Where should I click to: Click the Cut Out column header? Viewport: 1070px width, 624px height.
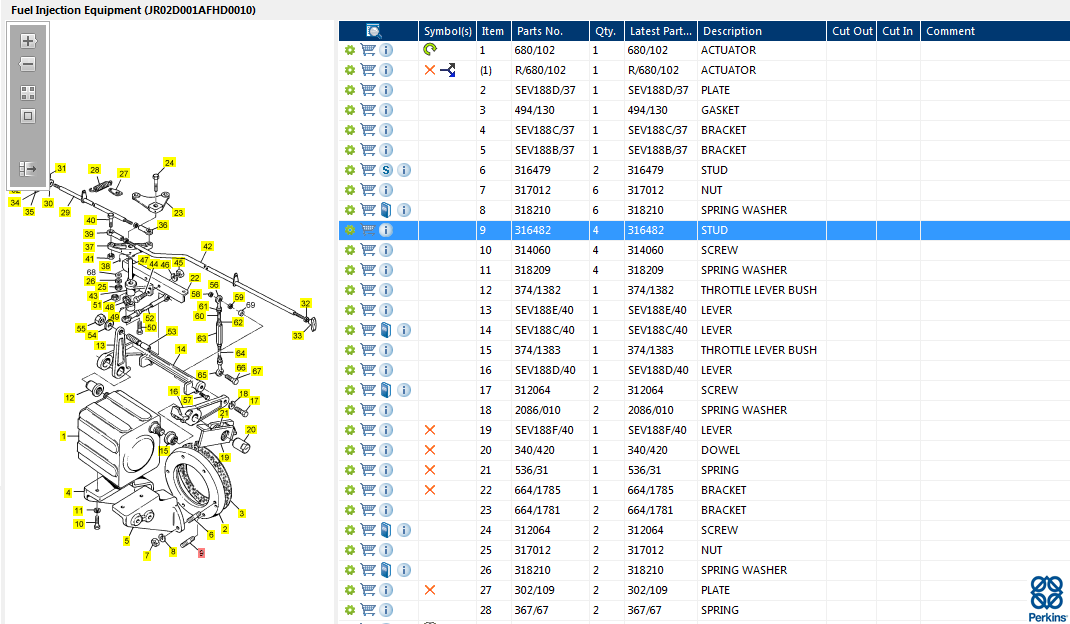(x=852, y=31)
